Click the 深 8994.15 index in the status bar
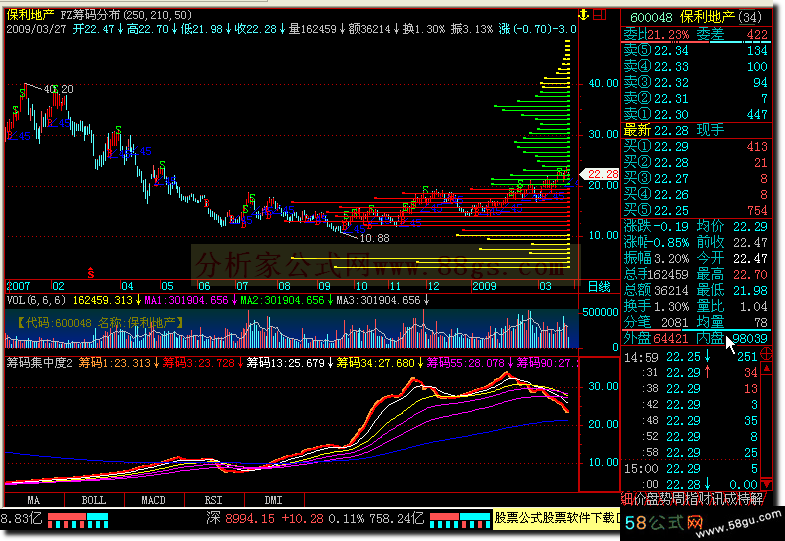Image resolution: width=785 pixels, height=541 pixels. click(x=241, y=518)
